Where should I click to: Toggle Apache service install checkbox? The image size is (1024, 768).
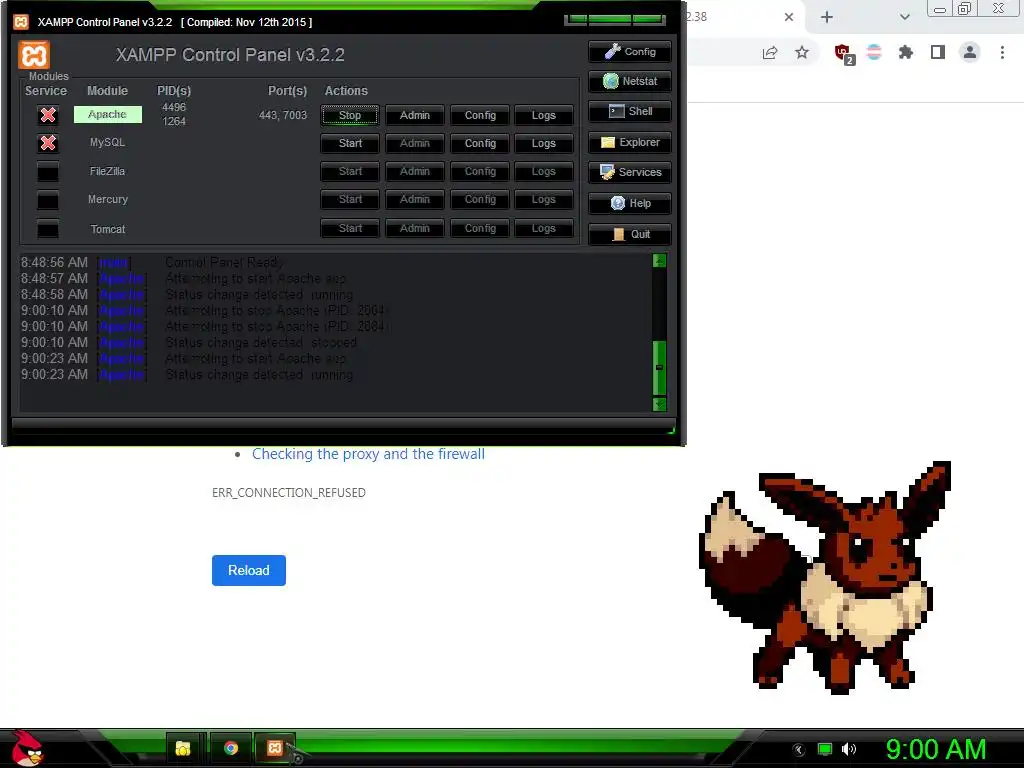[x=48, y=115]
